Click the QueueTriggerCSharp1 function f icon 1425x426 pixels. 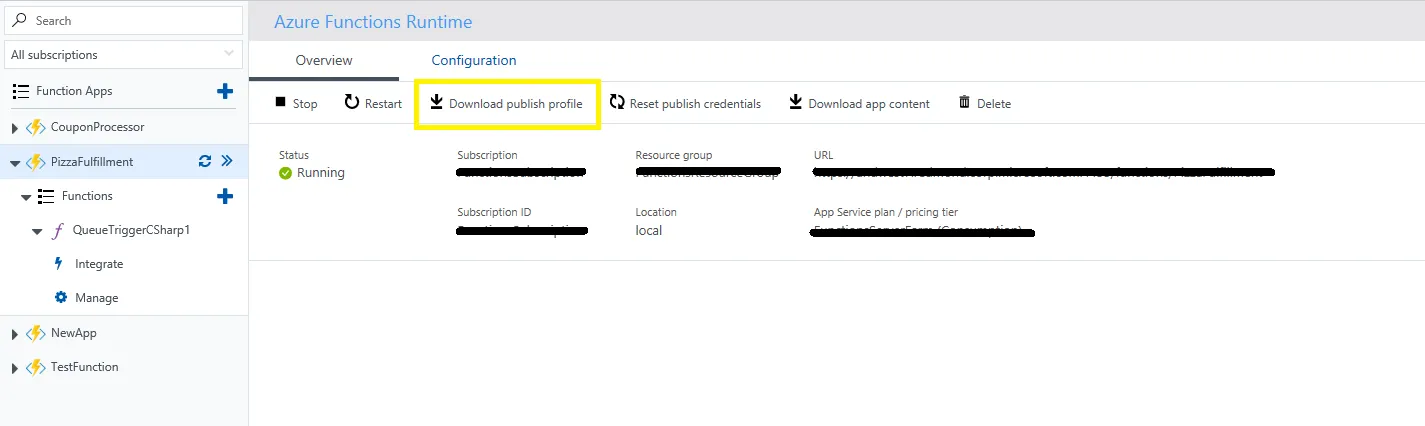pos(58,230)
